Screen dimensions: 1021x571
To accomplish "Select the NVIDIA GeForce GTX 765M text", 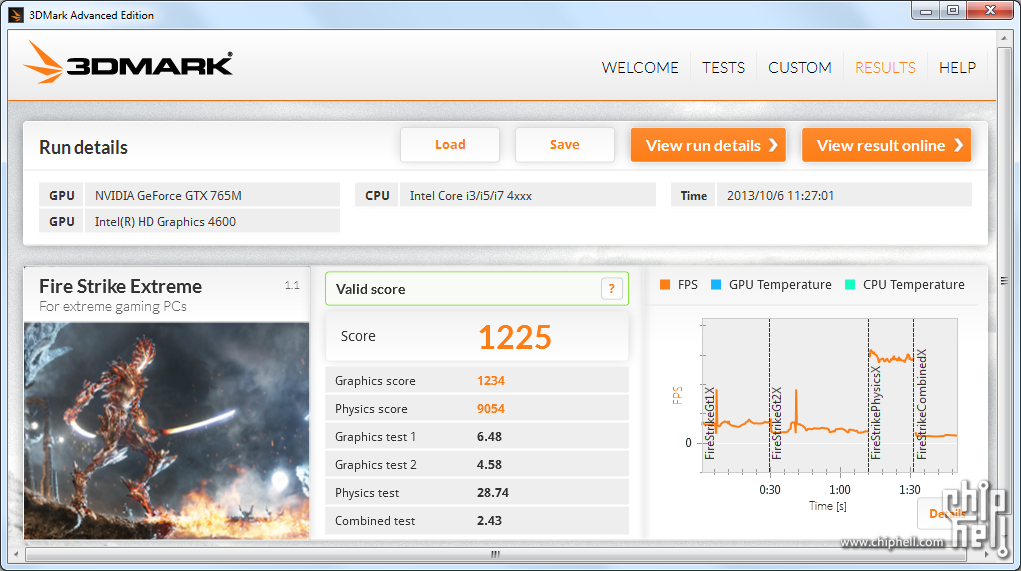I will point(168,195).
